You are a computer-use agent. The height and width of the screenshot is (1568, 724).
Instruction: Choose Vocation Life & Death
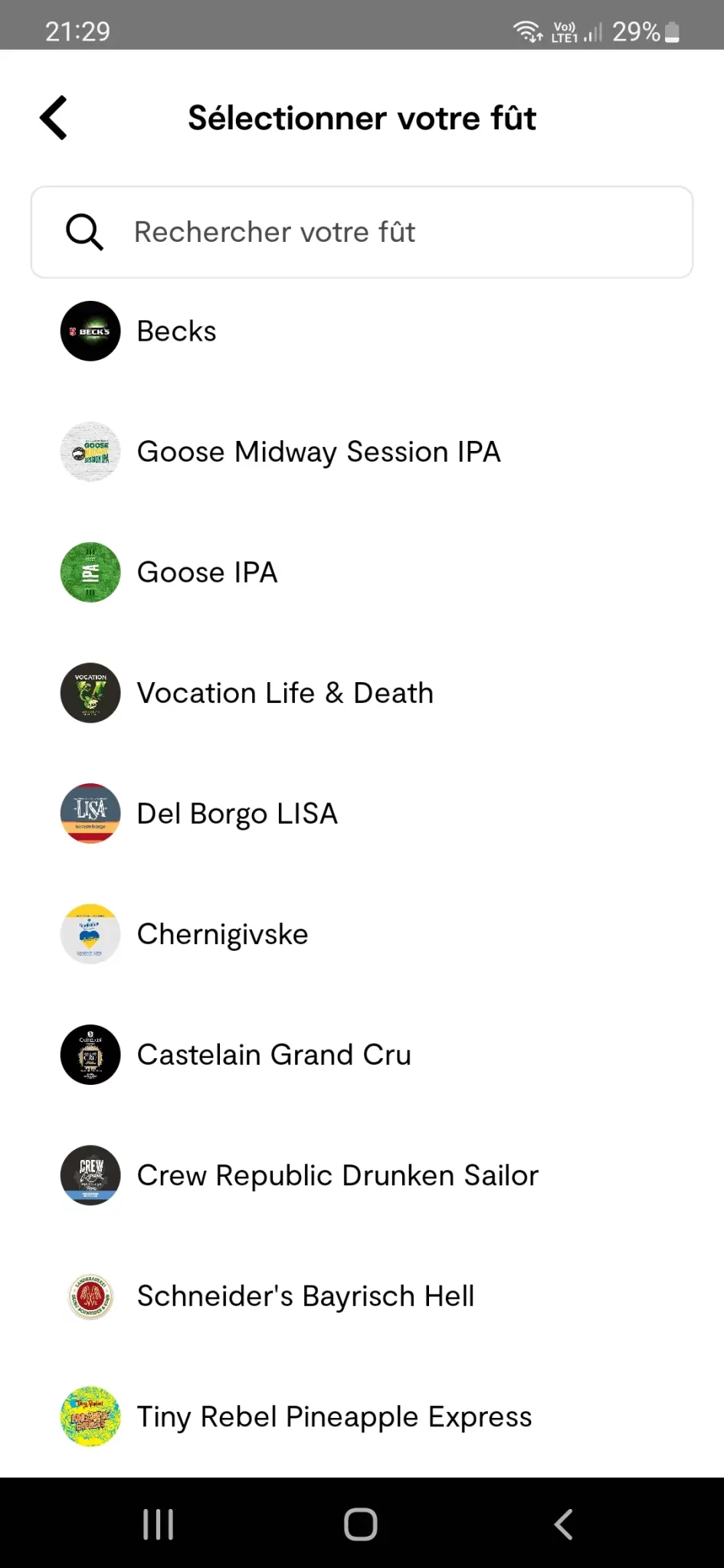(285, 693)
